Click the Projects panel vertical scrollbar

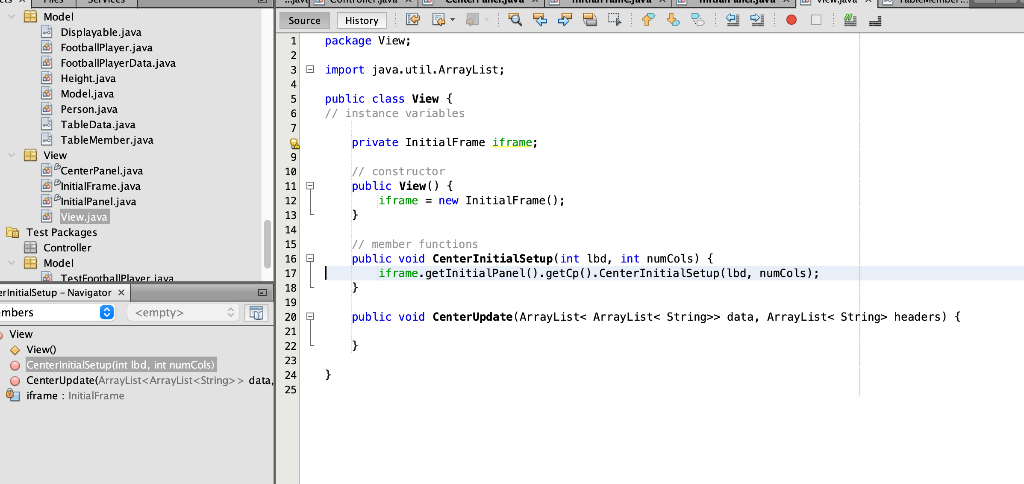coord(267,243)
